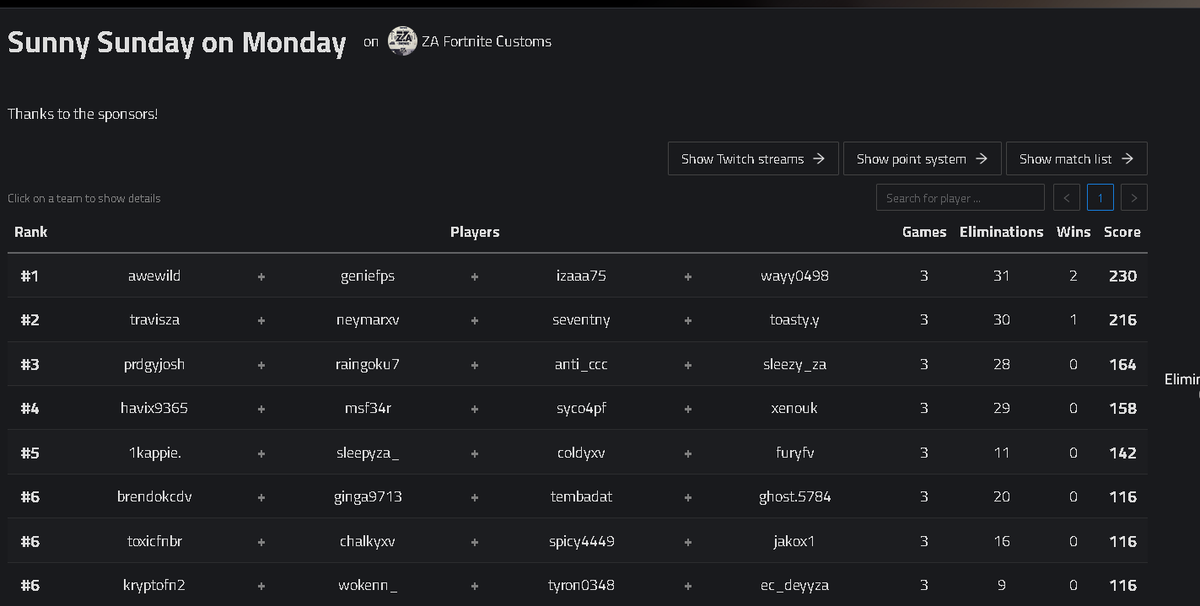Select player seventny
Image resolution: width=1200 pixels, height=606 pixels.
tap(581, 320)
